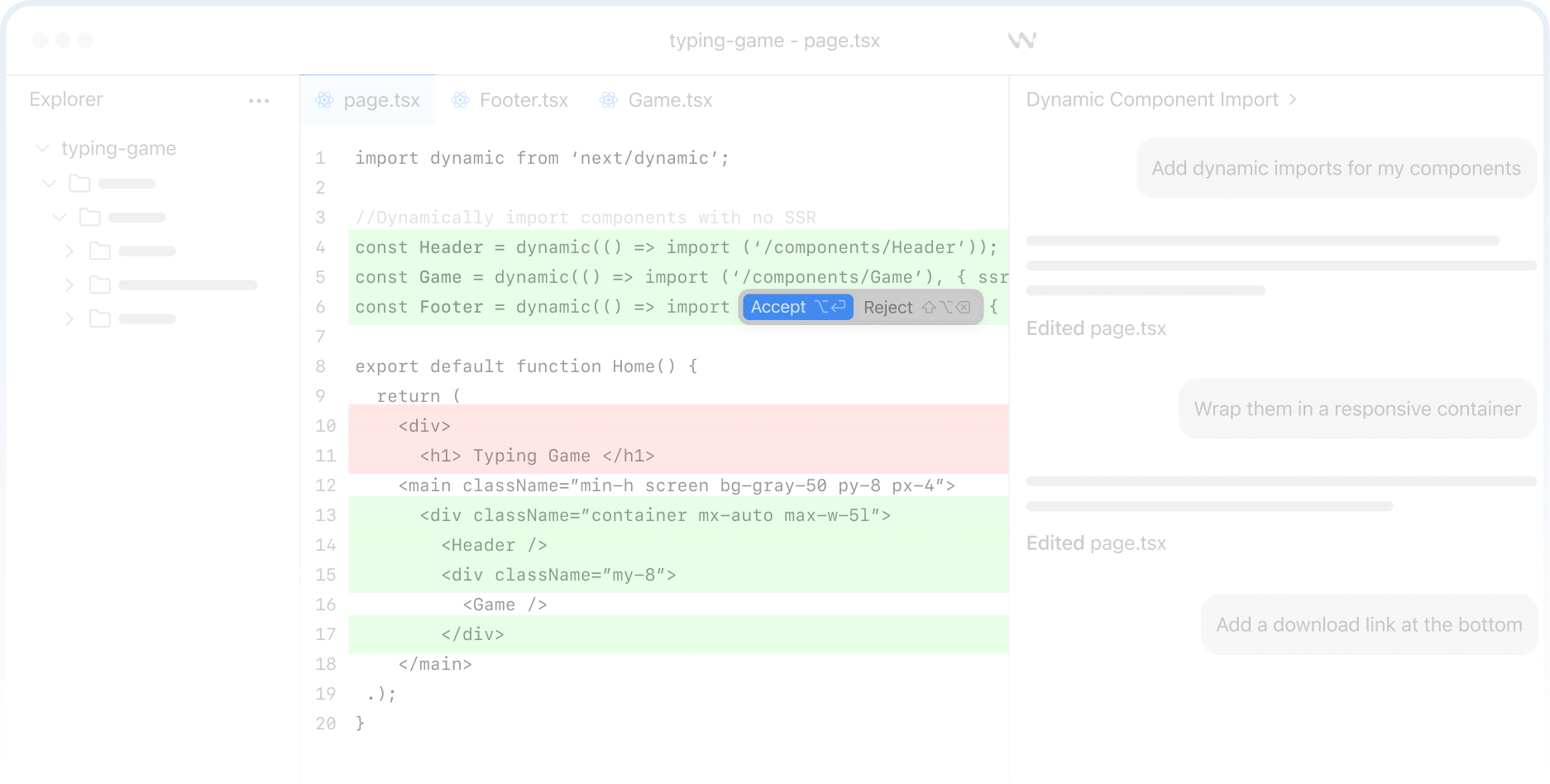Click the folder icon directly below typing-game

pyautogui.click(x=80, y=184)
